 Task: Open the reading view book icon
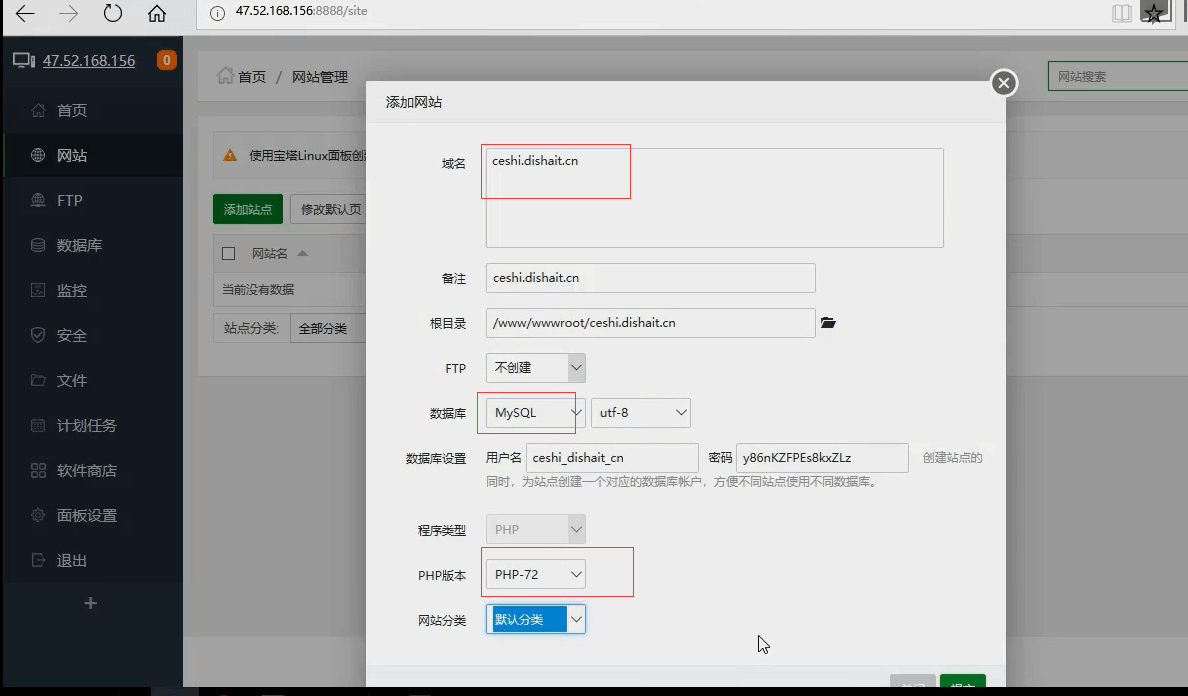[1122, 13]
